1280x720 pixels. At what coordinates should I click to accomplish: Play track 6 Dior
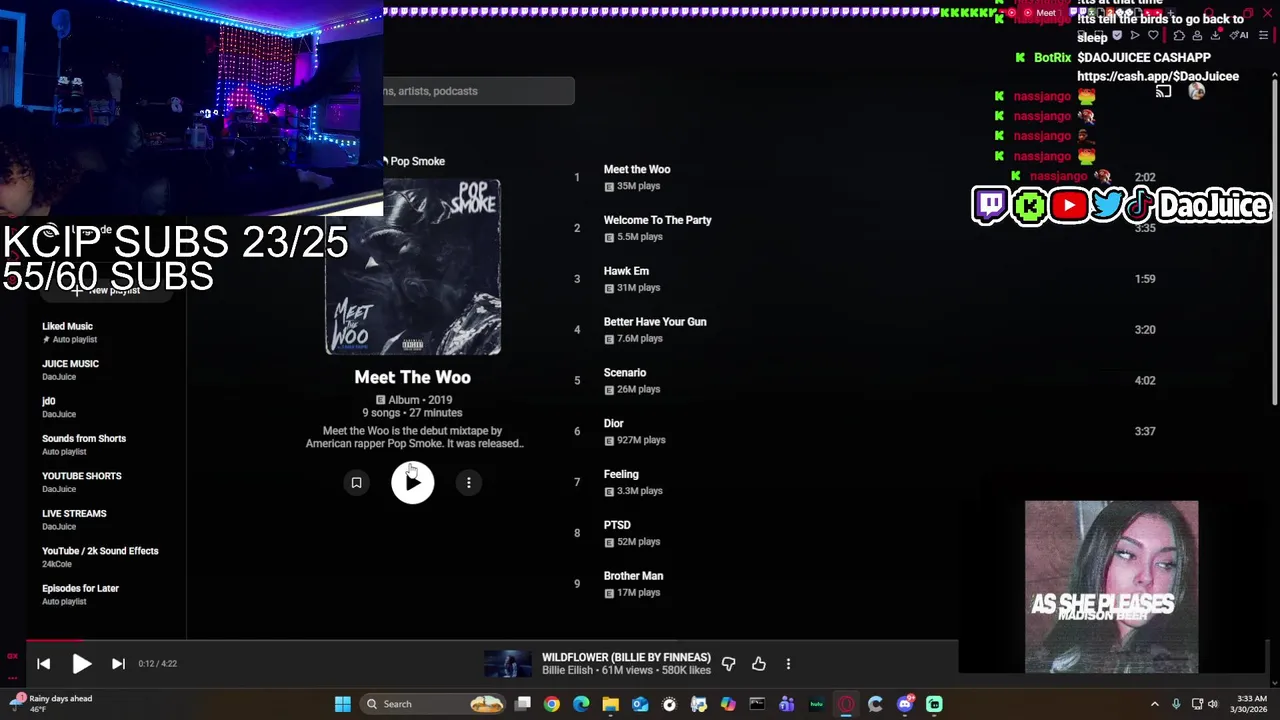tap(613, 424)
